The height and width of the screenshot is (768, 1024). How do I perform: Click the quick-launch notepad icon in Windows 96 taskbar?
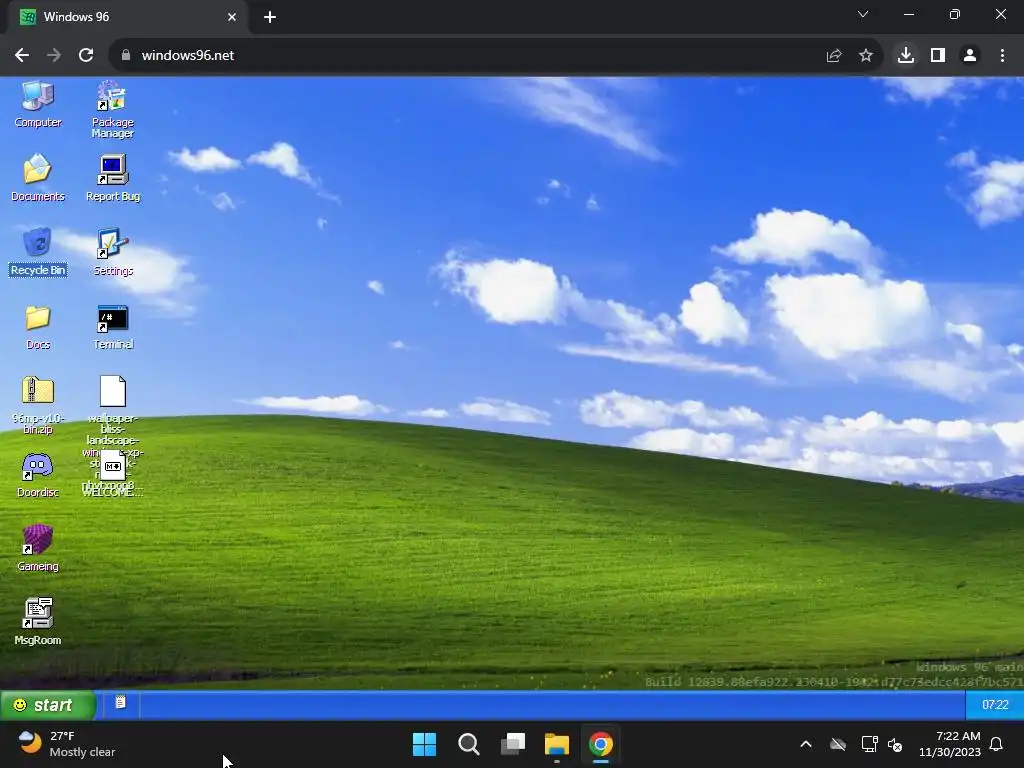click(120, 703)
